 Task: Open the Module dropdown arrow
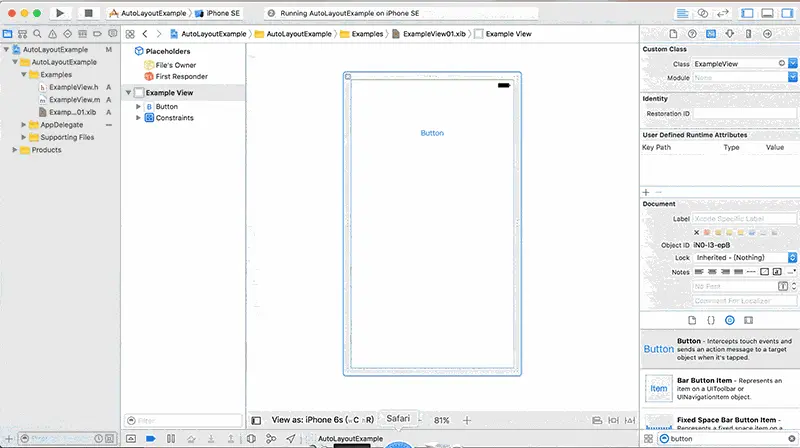792,77
